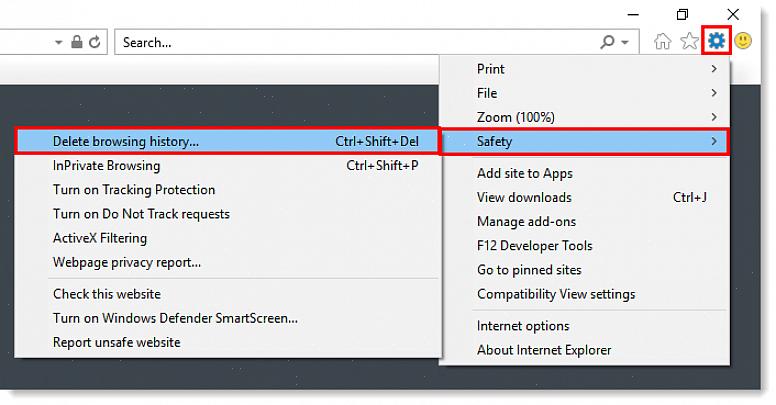
Task: Click the smiley feedback icon
Action: pyautogui.click(x=743, y=41)
